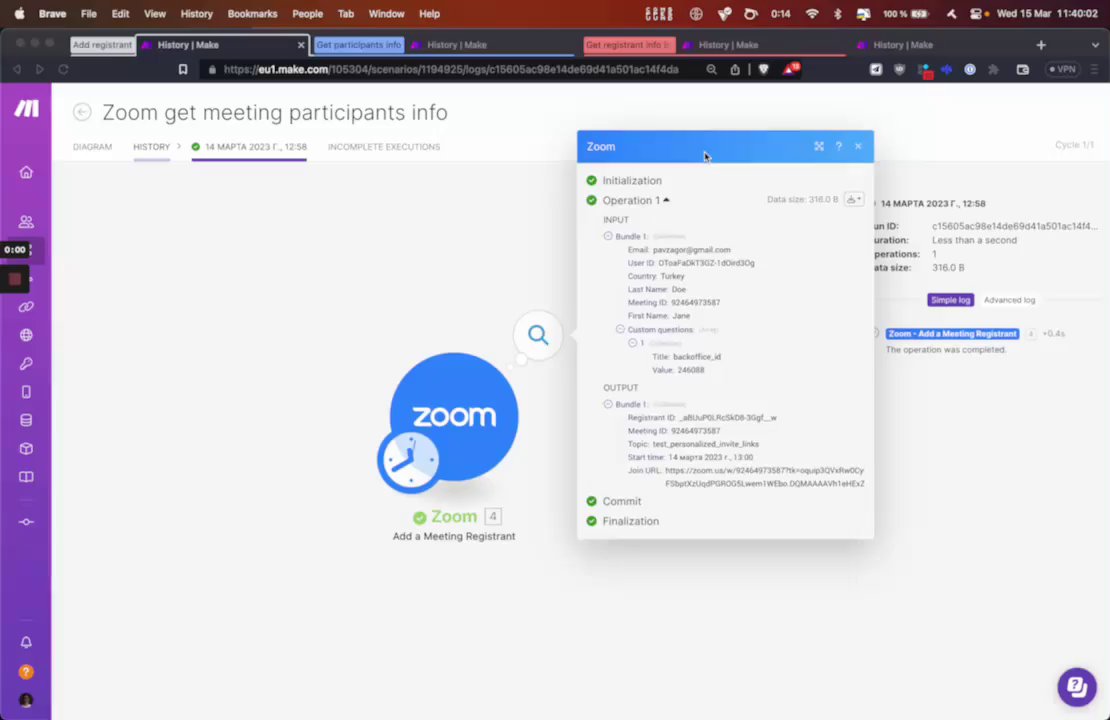Open the download output dropdown in Operation 1
The image size is (1110, 720).
pos(854,200)
